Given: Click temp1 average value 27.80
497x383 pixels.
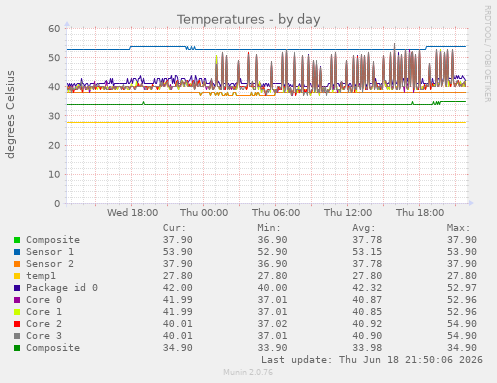Looking at the screenshot, I should tap(367, 276).
